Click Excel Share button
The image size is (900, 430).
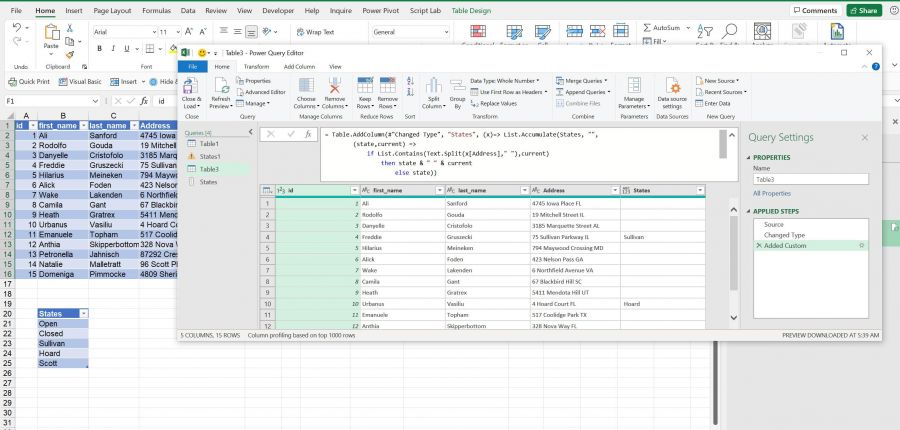point(864,10)
